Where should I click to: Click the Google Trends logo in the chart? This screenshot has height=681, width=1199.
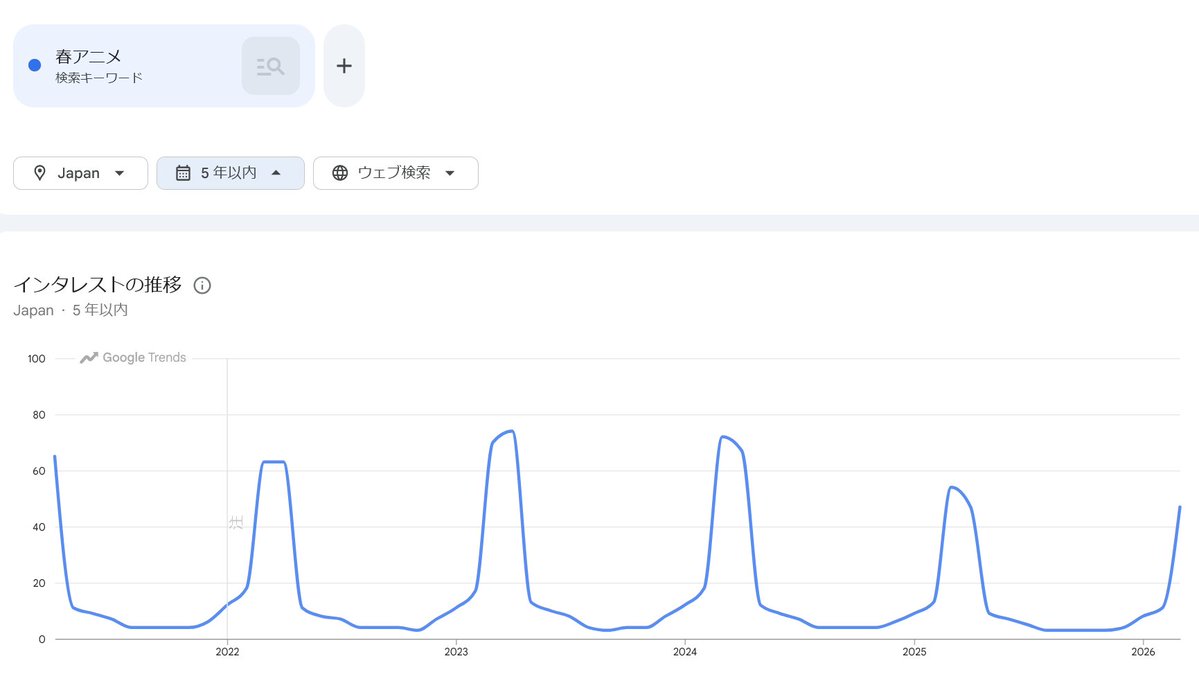point(134,358)
